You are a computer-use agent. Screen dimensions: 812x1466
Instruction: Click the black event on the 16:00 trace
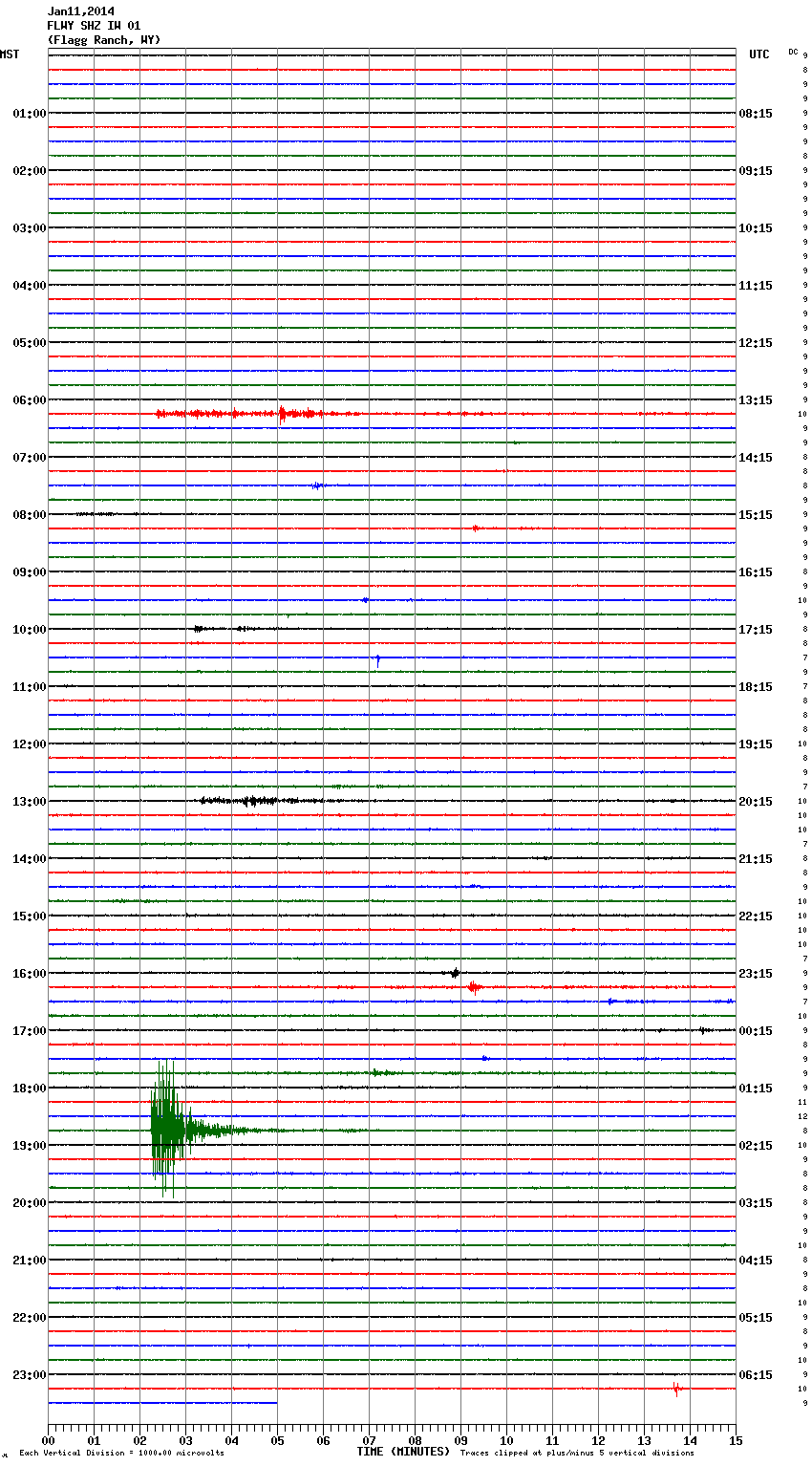pos(456,973)
